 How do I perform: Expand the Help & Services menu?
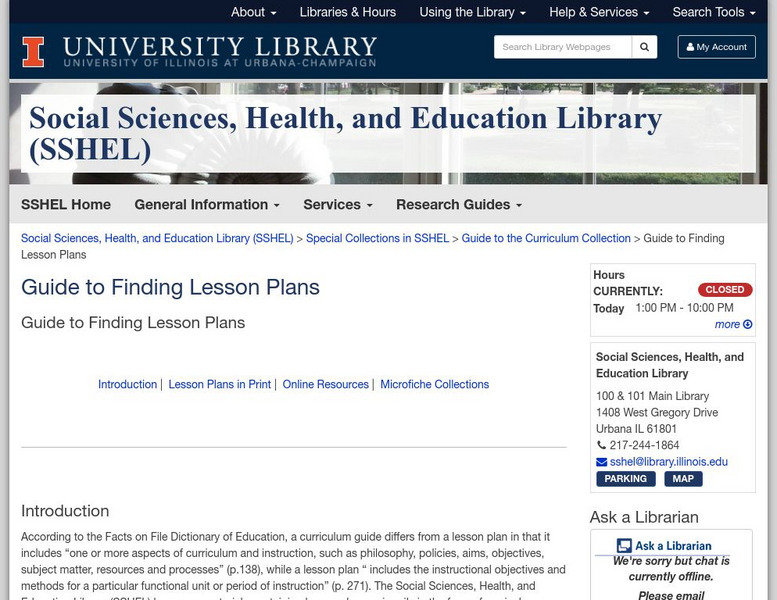point(599,12)
